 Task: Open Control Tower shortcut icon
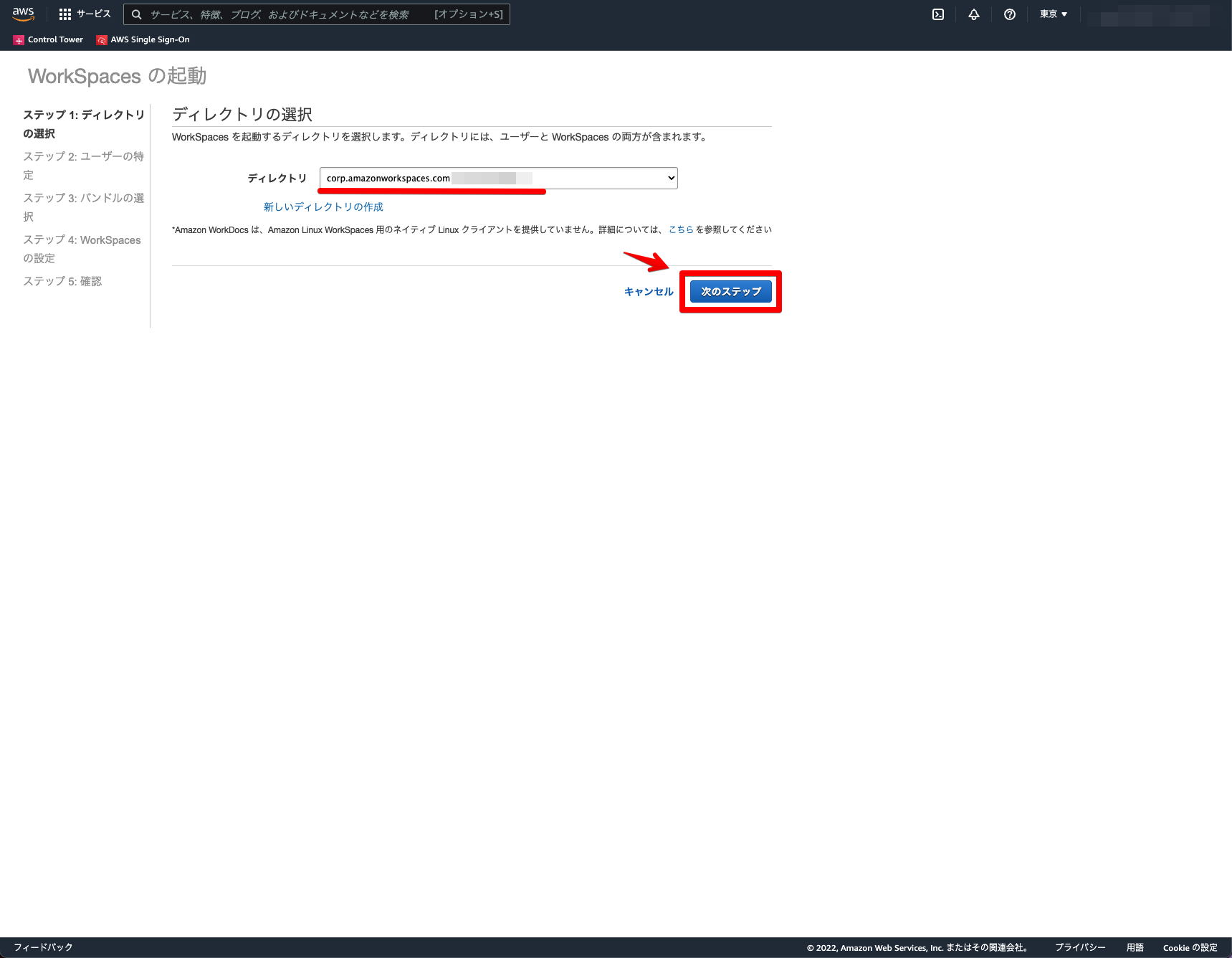pyautogui.click(x=19, y=39)
